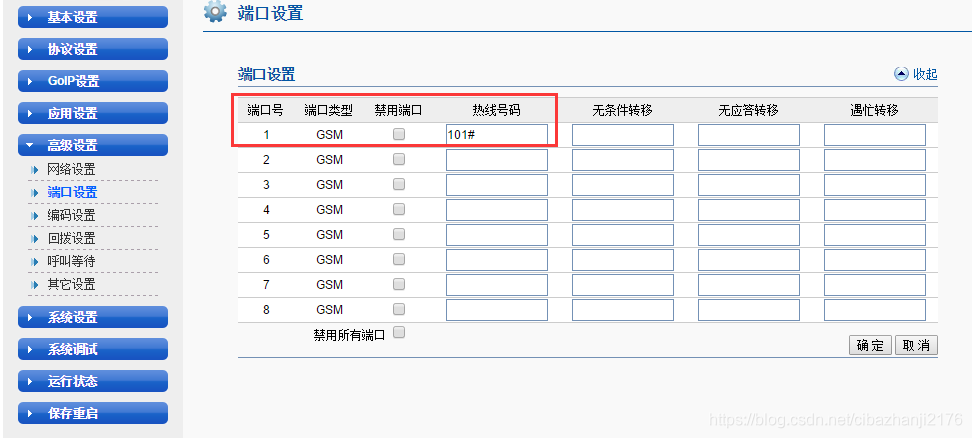Viewport: 972px width, 438px height.
Task: Toggle 禁用端口 checkbox for port 8
Action: click(399, 309)
